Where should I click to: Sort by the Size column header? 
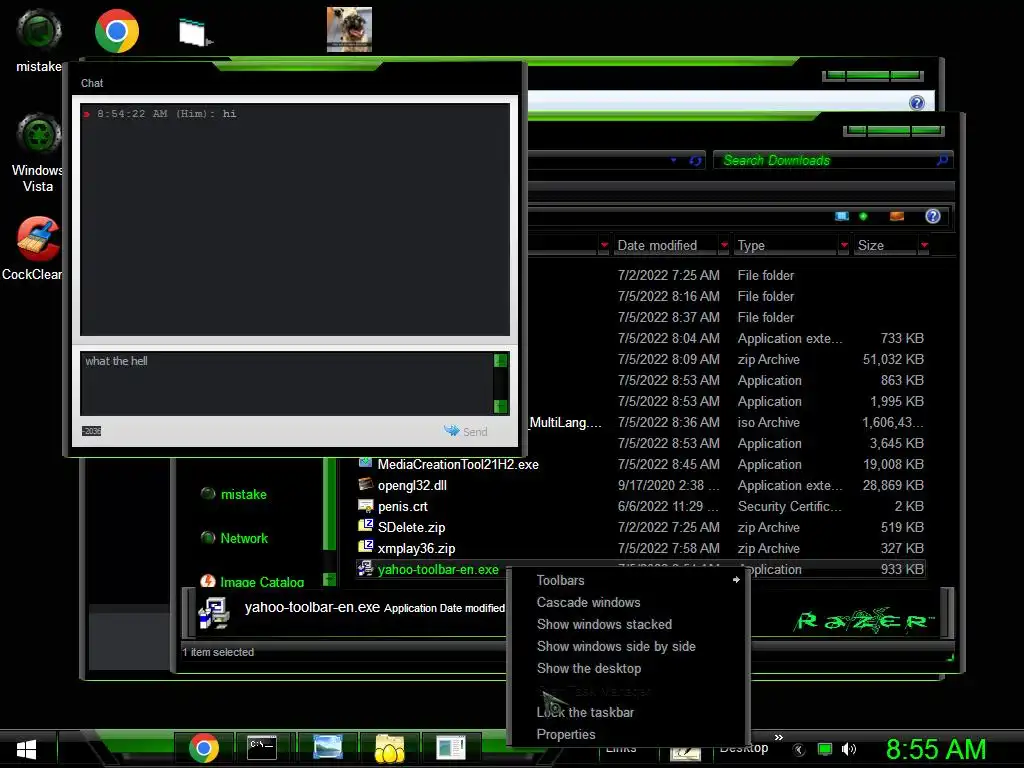(871, 246)
